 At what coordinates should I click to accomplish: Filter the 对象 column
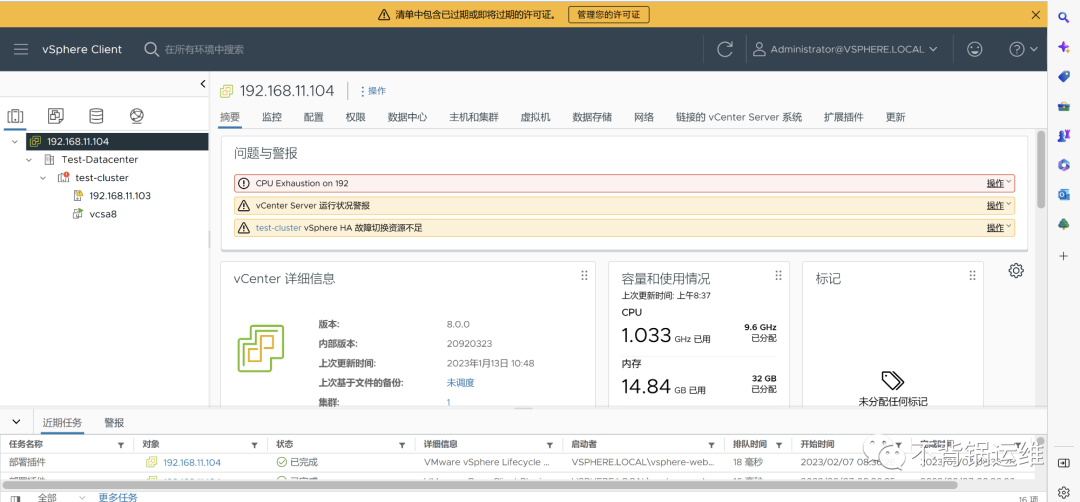click(254, 445)
